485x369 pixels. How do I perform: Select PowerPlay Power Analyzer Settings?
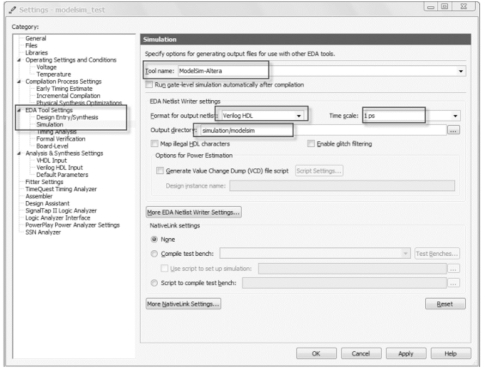(x=72, y=225)
